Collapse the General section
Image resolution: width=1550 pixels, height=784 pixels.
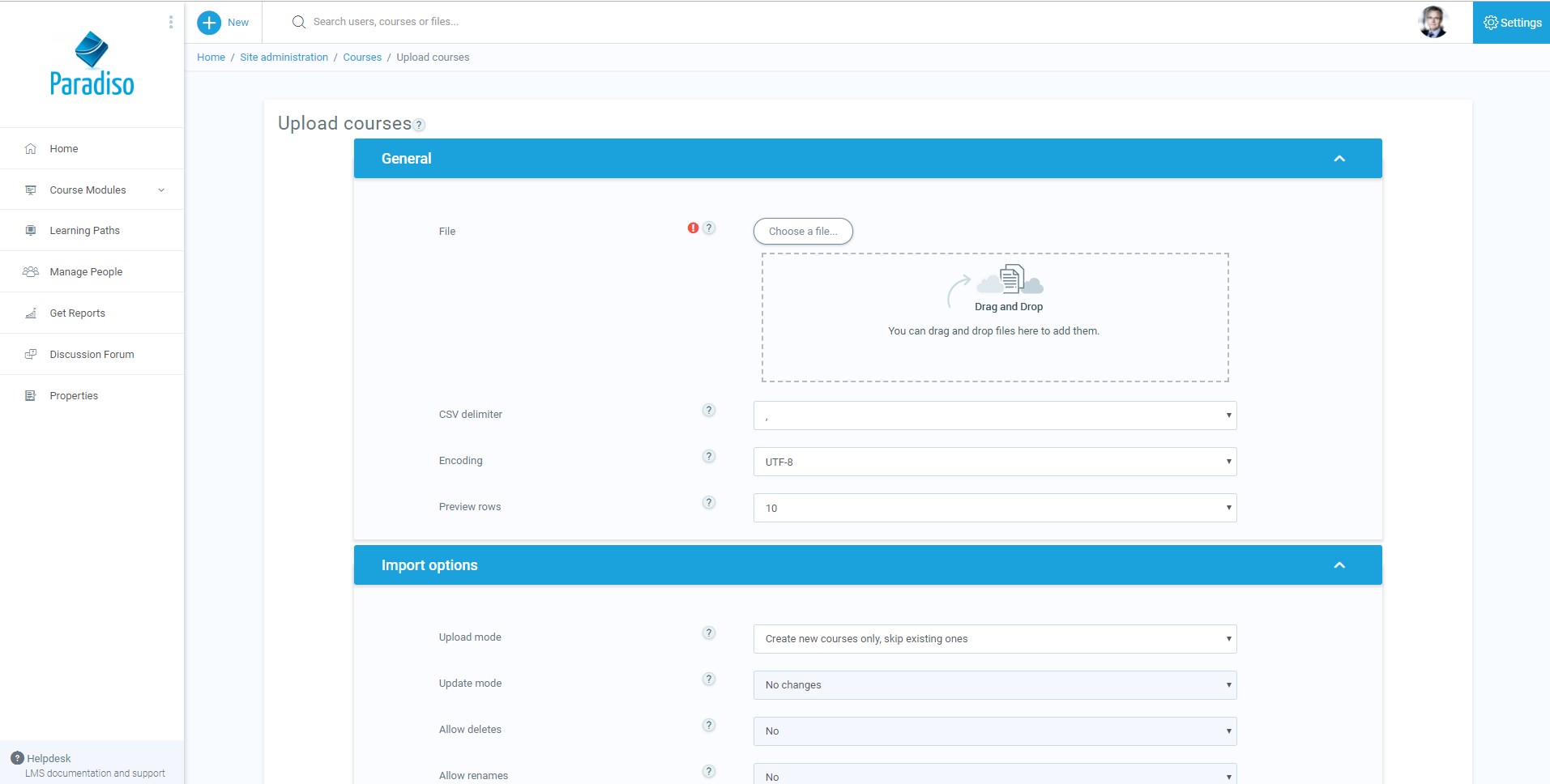tap(1339, 159)
